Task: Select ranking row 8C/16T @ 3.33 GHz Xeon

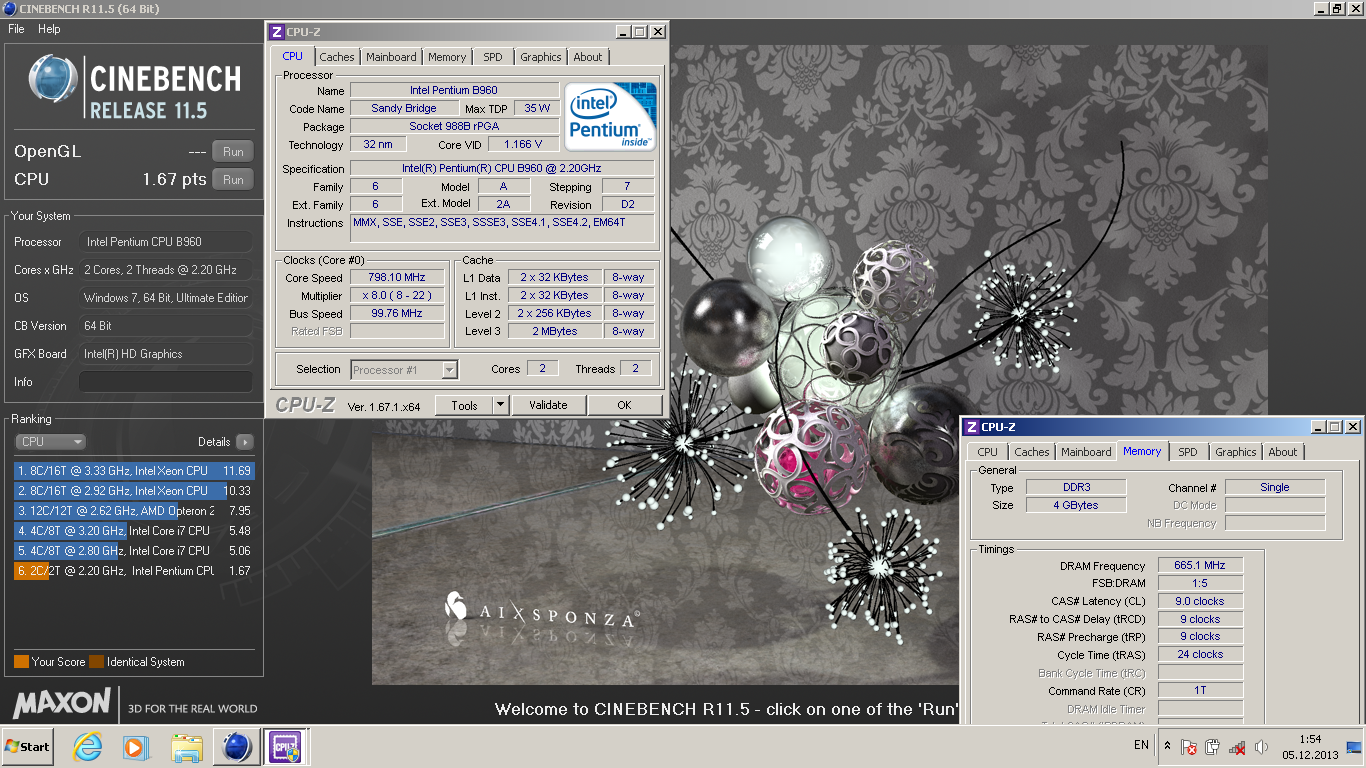Action: (x=134, y=471)
